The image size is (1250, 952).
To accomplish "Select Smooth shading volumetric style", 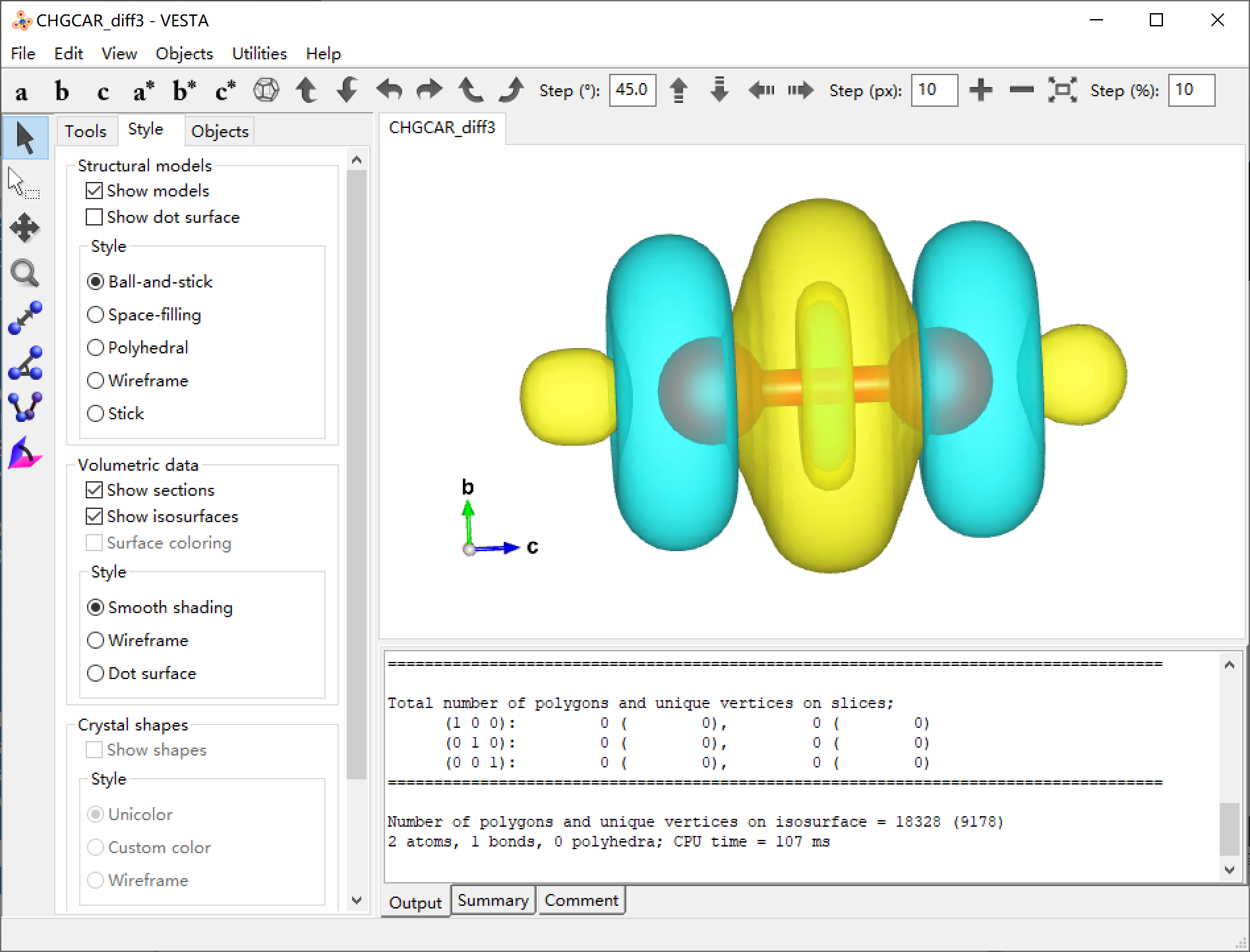I will tap(96, 608).
